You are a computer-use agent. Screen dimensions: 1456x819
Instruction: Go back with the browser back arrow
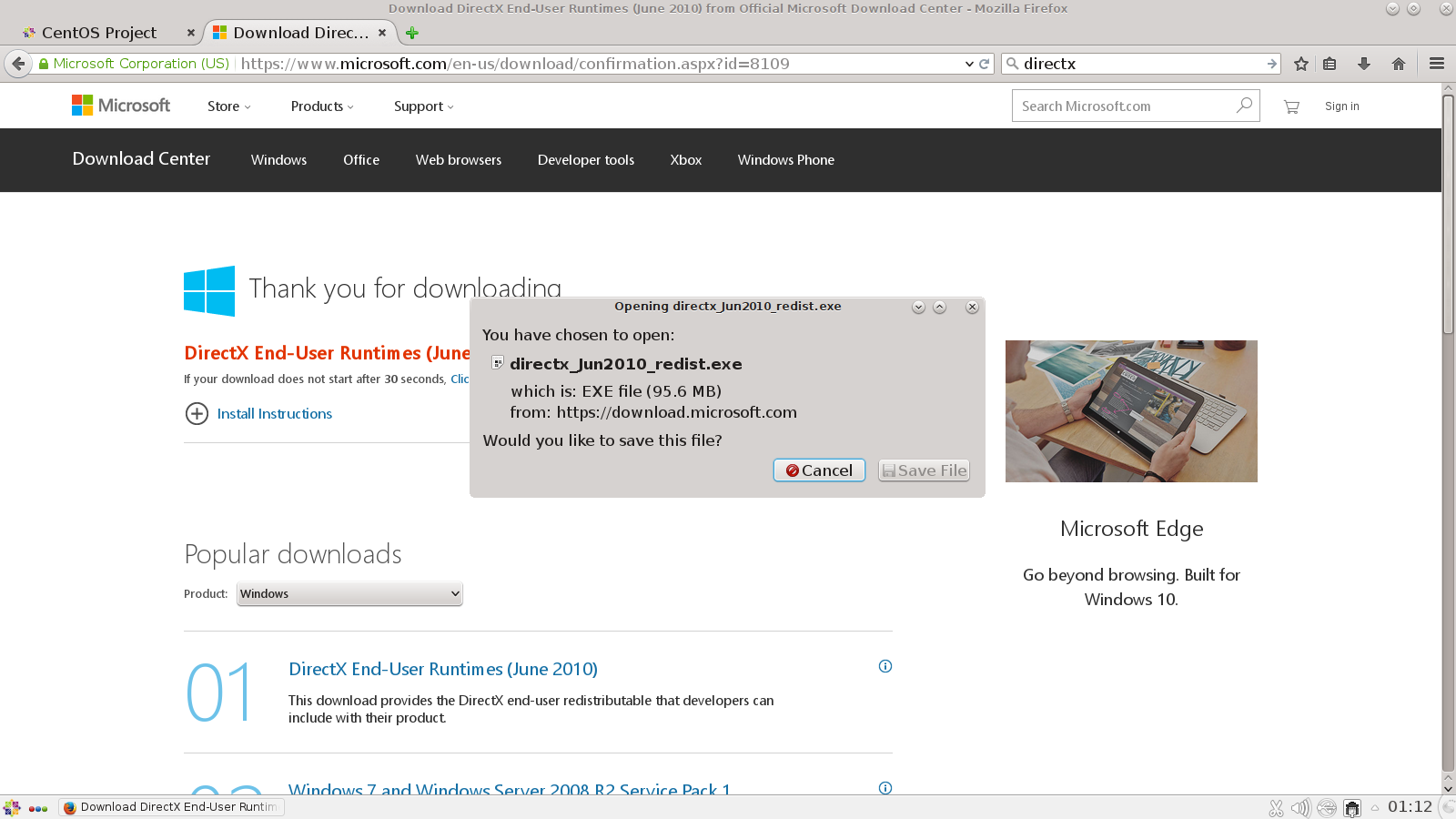(x=18, y=64)
